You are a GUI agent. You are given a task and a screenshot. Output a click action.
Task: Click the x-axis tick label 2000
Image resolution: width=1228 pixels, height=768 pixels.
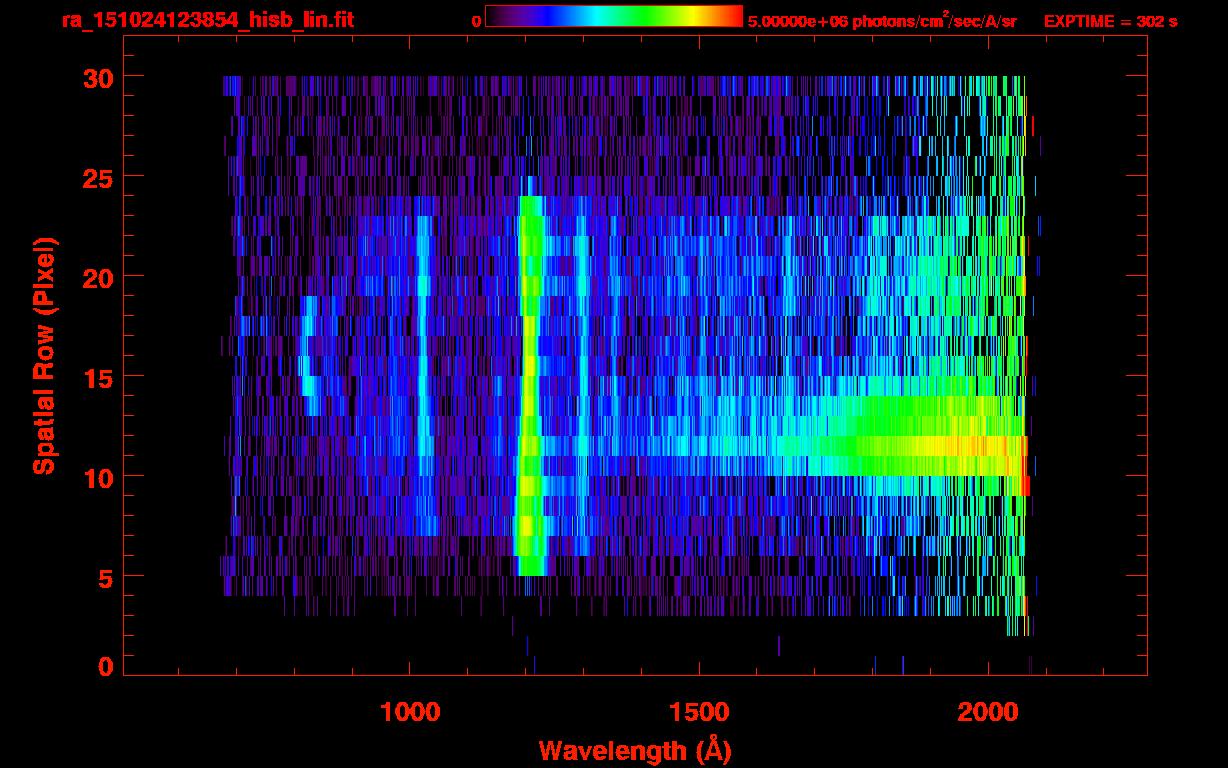pyautogui.click(x=989, y=712)
